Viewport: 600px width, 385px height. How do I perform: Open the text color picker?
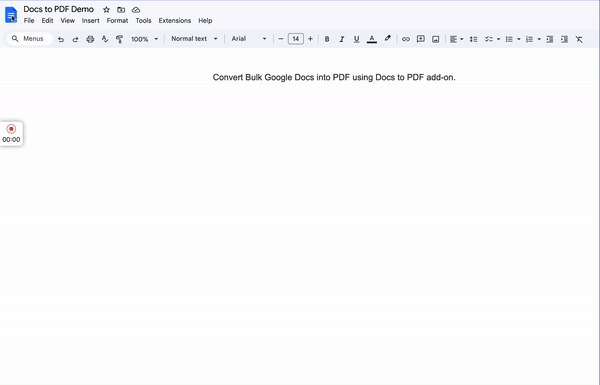372,39
